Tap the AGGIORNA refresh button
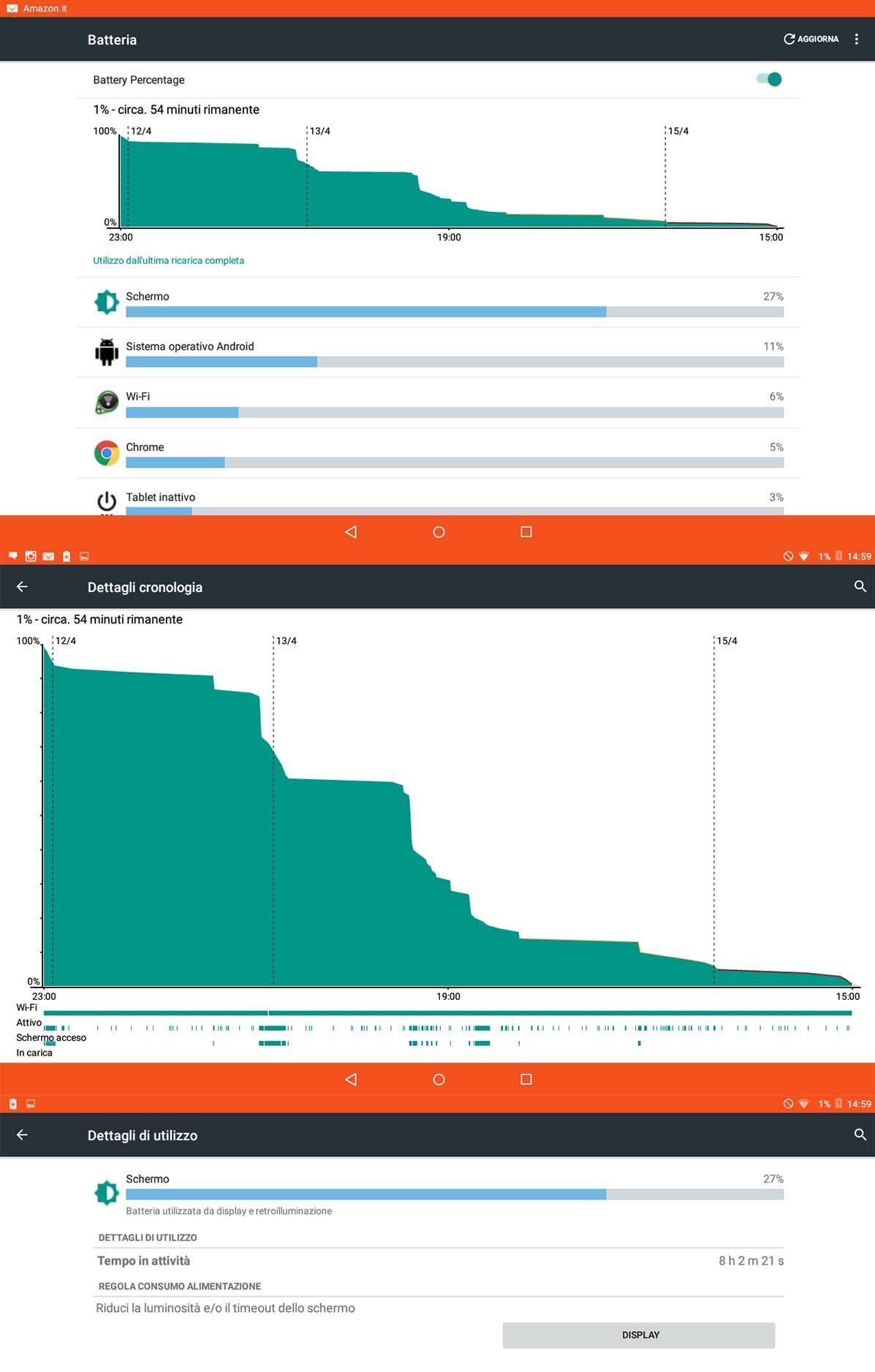875x1372 pixels. coord(811,39)
